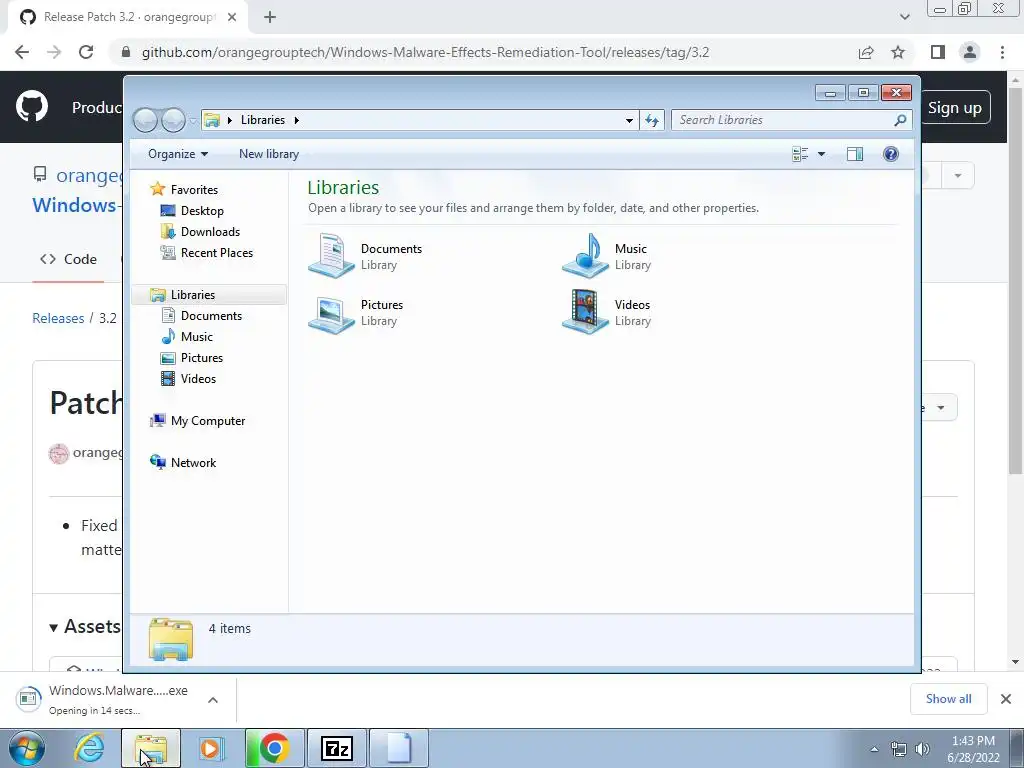Open download item options chevron
The height and width of the screenshot is (768, 1024).
[213, 700]
